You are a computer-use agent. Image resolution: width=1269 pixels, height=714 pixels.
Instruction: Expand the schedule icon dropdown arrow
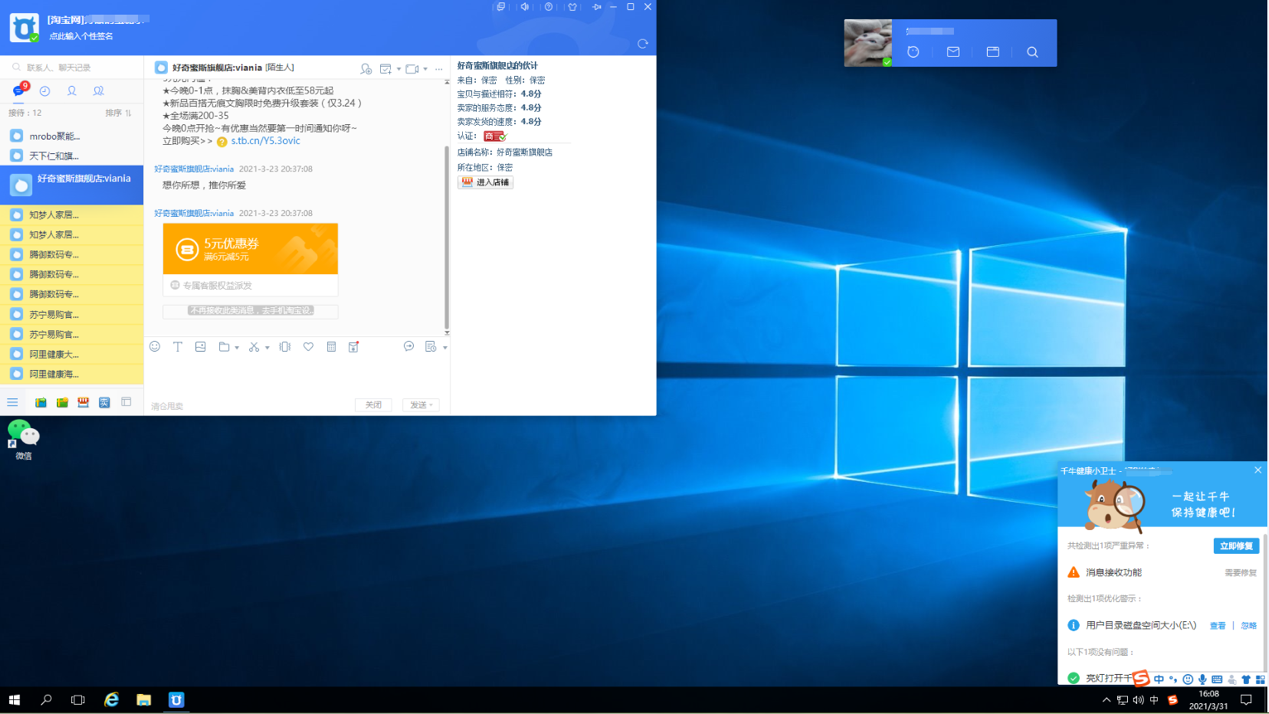point(398,70)
